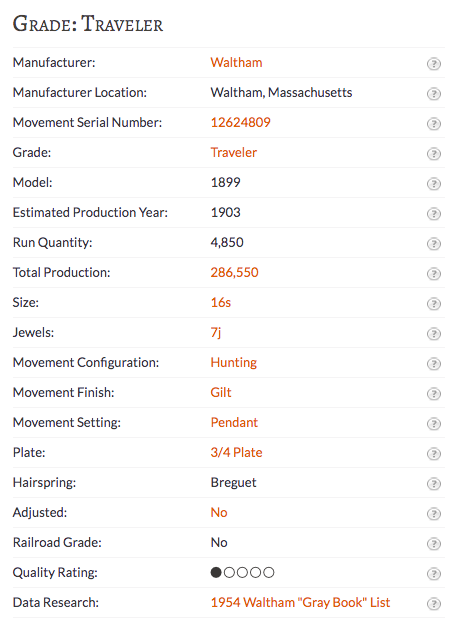Open the Hunting configuration link
This screenshot has width=470, height=635.
234,362
